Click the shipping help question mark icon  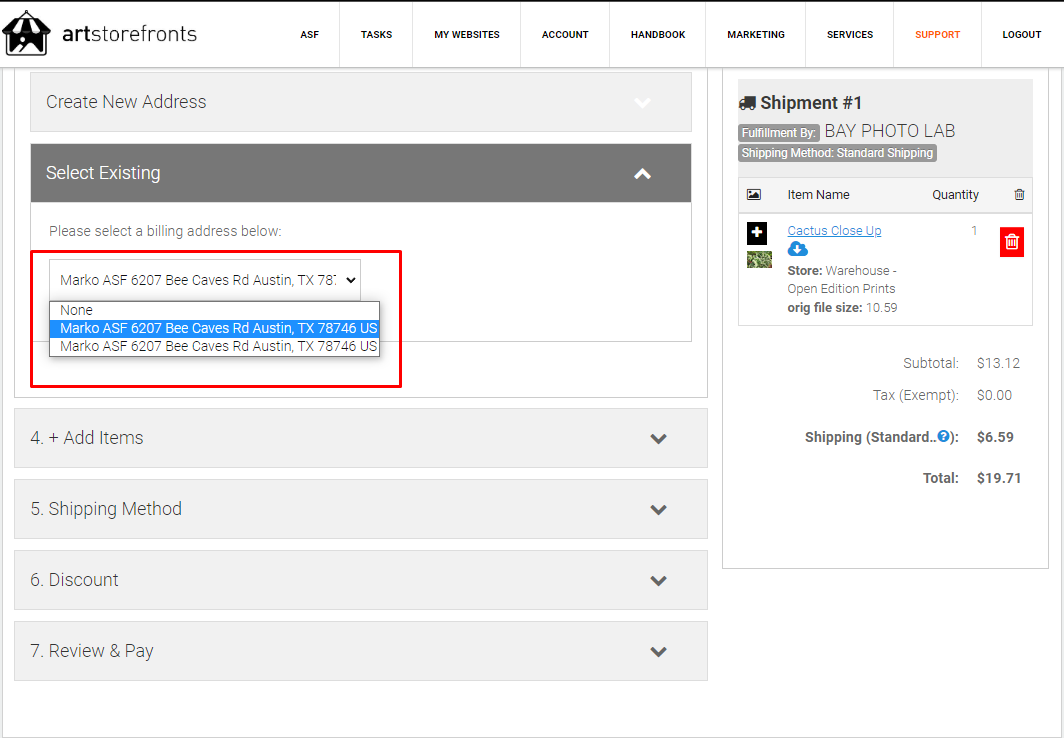click(x=943, y=436)
